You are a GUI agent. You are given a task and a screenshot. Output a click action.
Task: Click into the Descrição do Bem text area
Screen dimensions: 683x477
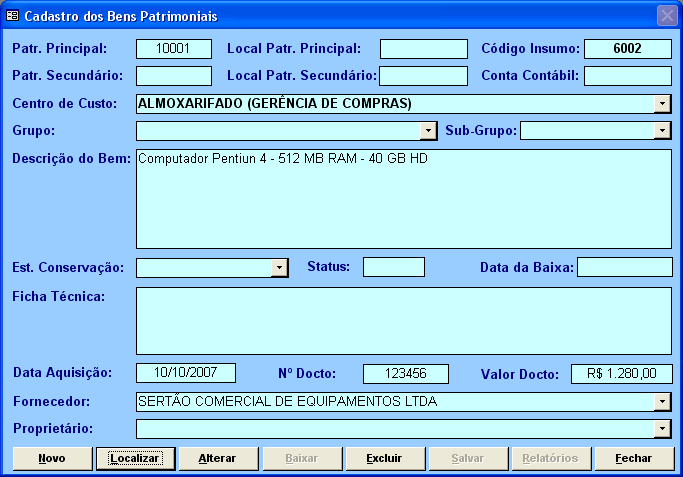(x=403, y=198)
